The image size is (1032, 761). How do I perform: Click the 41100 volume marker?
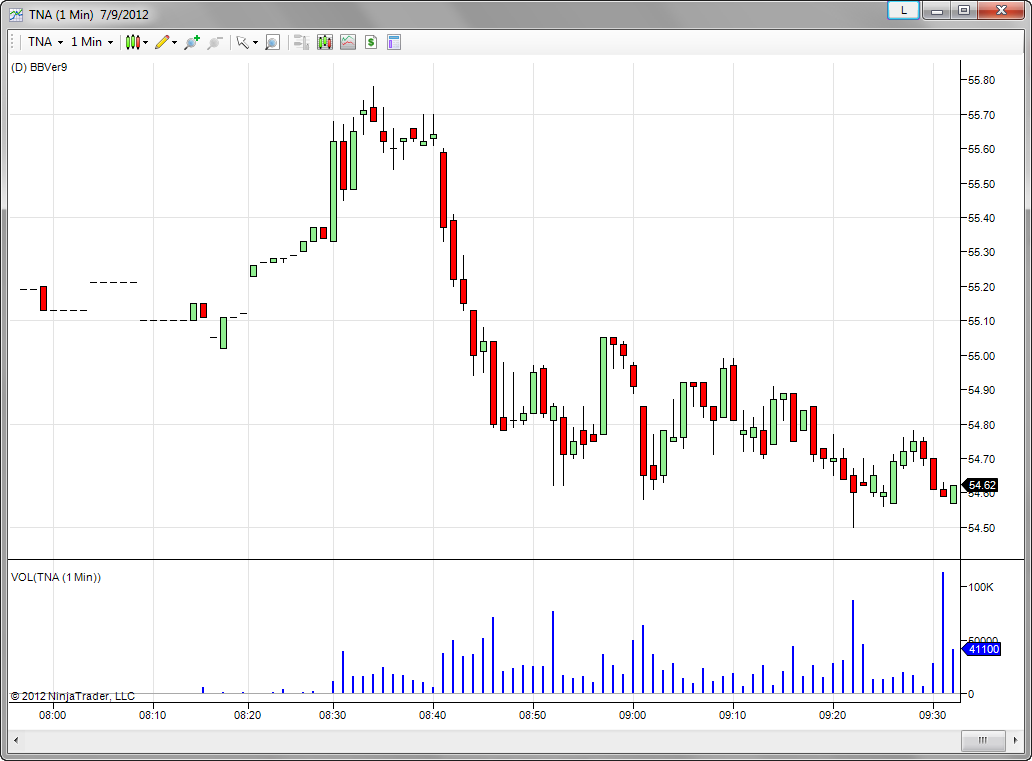[x=983, y=649]
